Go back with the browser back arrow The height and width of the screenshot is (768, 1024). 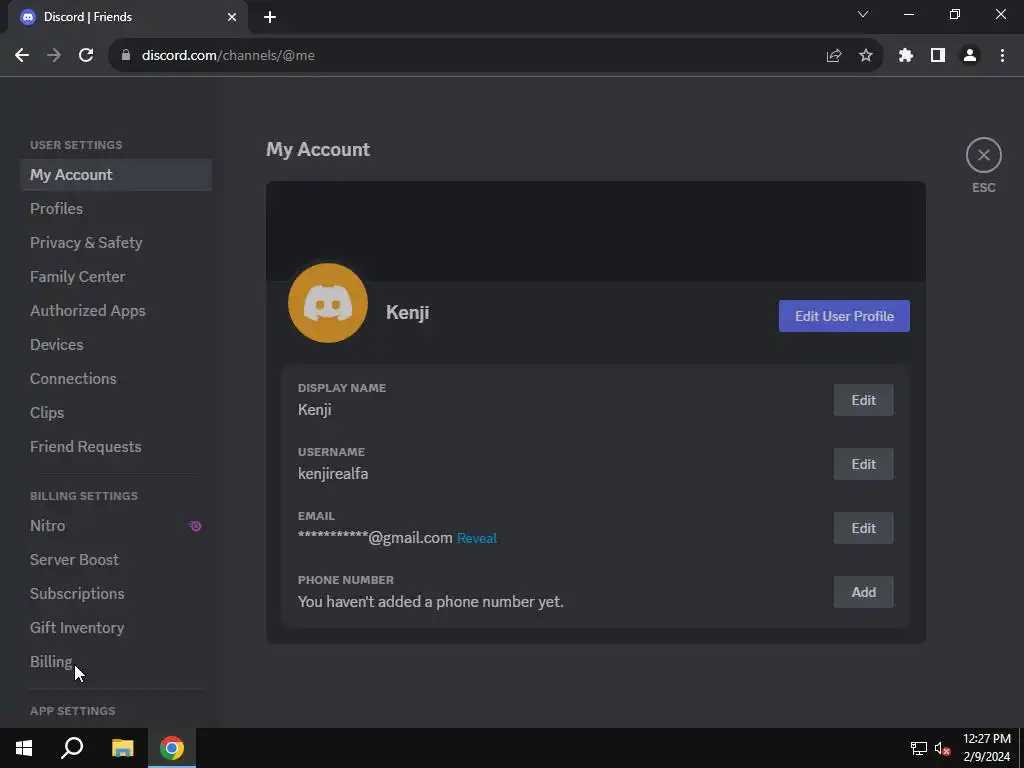click(22, 56)
